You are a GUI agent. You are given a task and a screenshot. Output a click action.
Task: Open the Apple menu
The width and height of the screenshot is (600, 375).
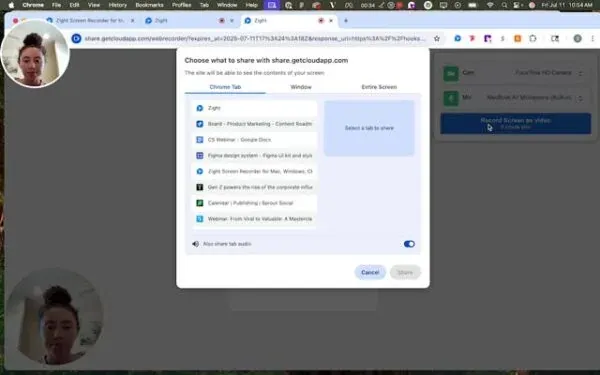pyautogui.click(x=11, y=5)
